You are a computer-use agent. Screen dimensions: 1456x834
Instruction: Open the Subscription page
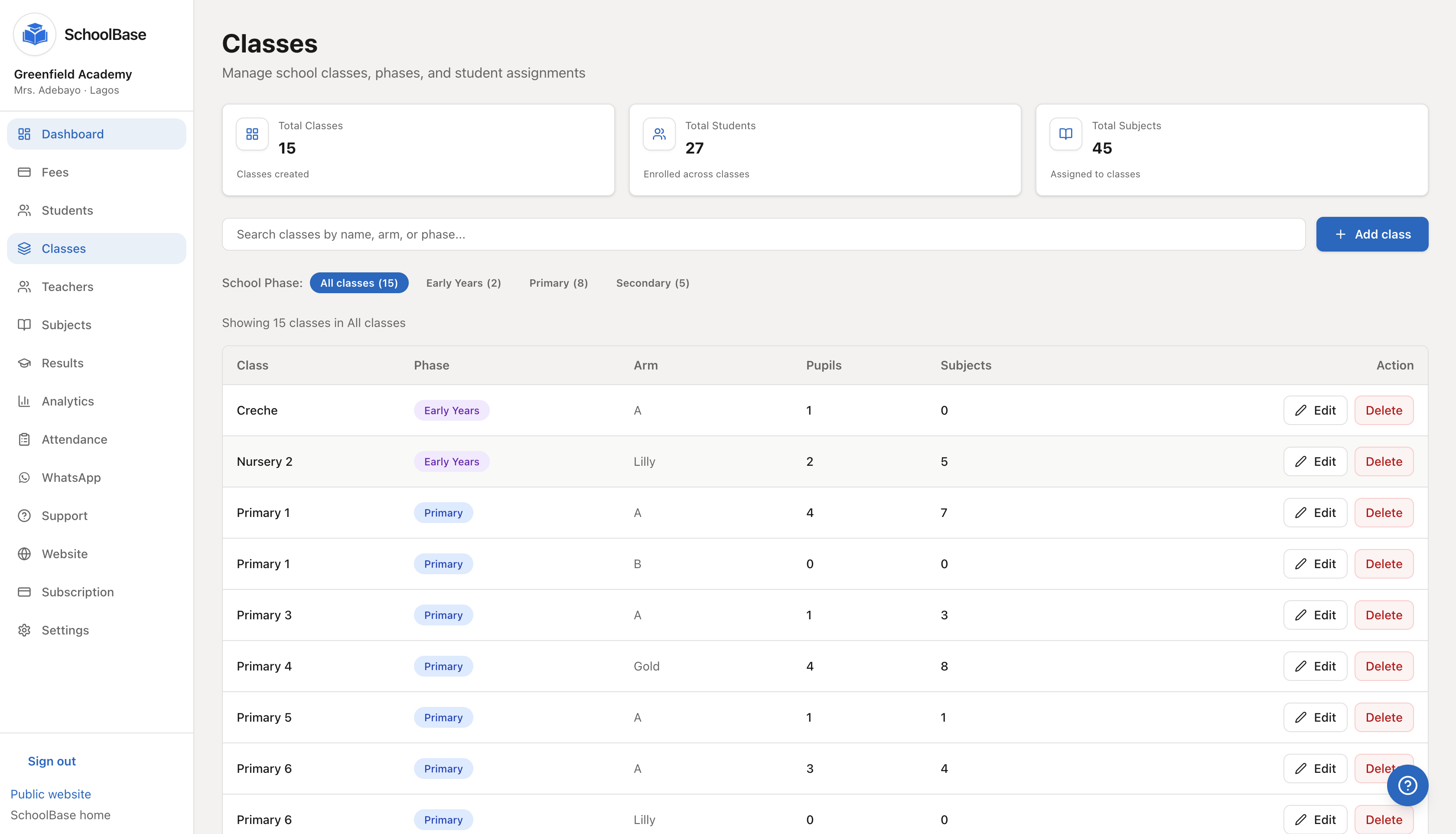(x=97, y=592)
